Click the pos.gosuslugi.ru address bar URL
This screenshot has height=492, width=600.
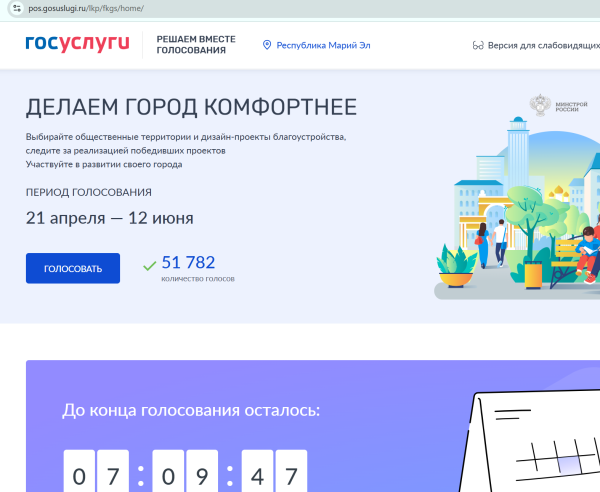[x=88, y=7]
